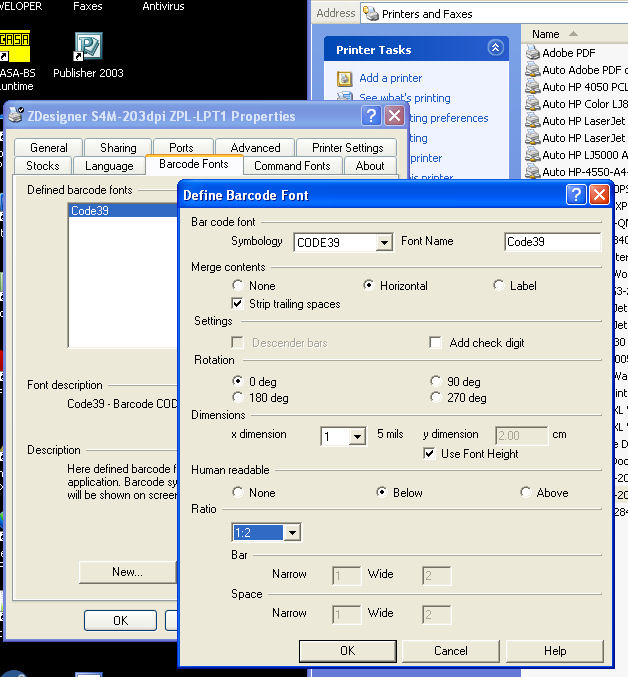Click New... barcode font button

point(128,572)
